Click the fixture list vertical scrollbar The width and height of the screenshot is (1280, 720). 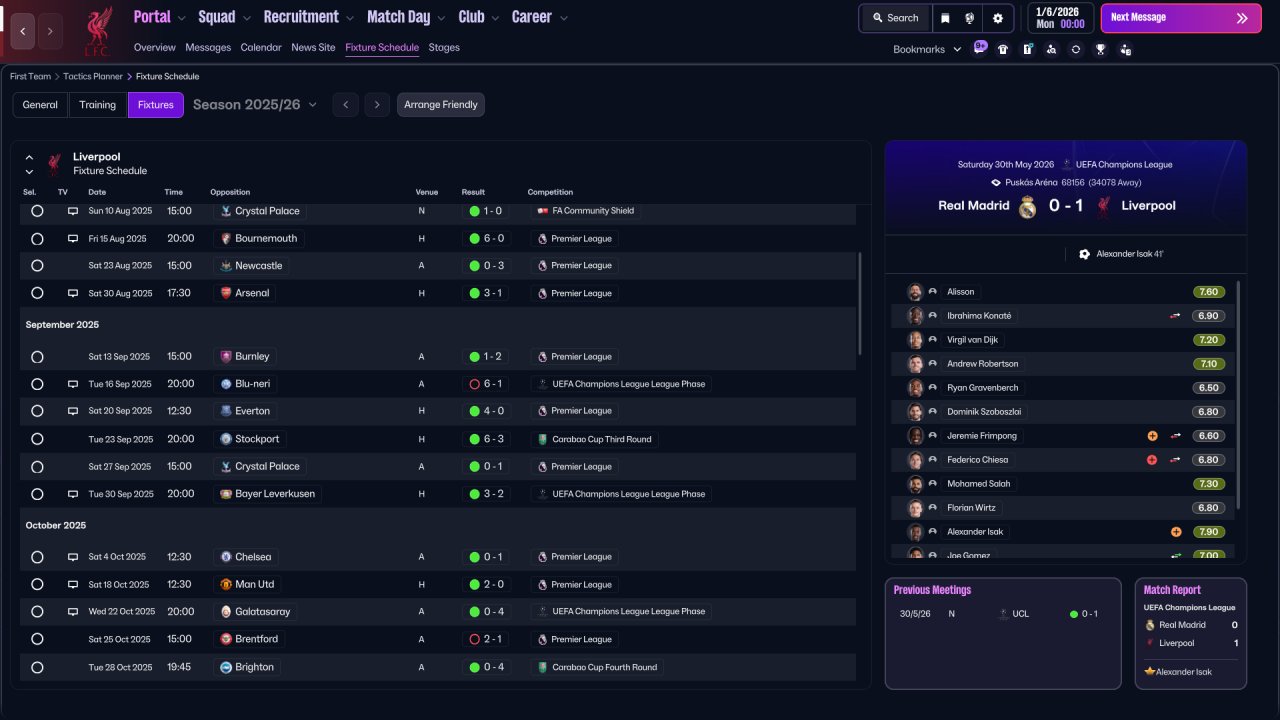tap(860, 303)
